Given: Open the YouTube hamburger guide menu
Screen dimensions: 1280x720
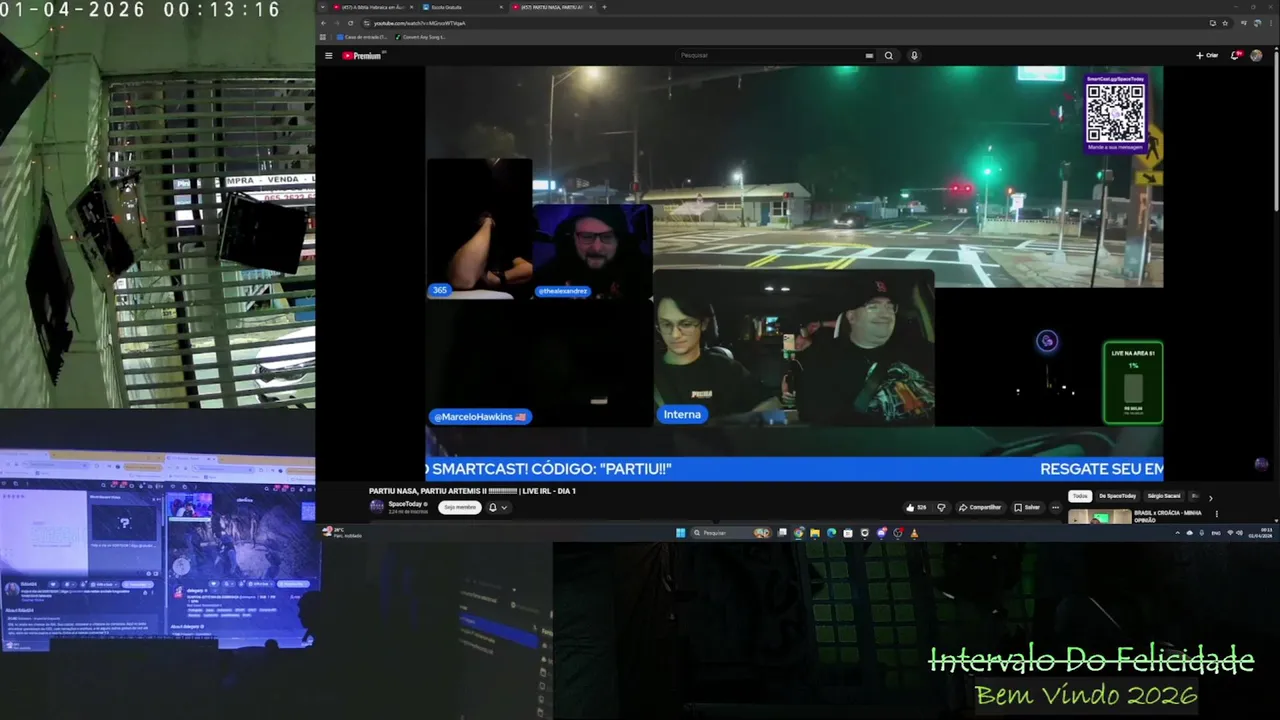Looking at the screenshot, I should (x=328, y=56).
